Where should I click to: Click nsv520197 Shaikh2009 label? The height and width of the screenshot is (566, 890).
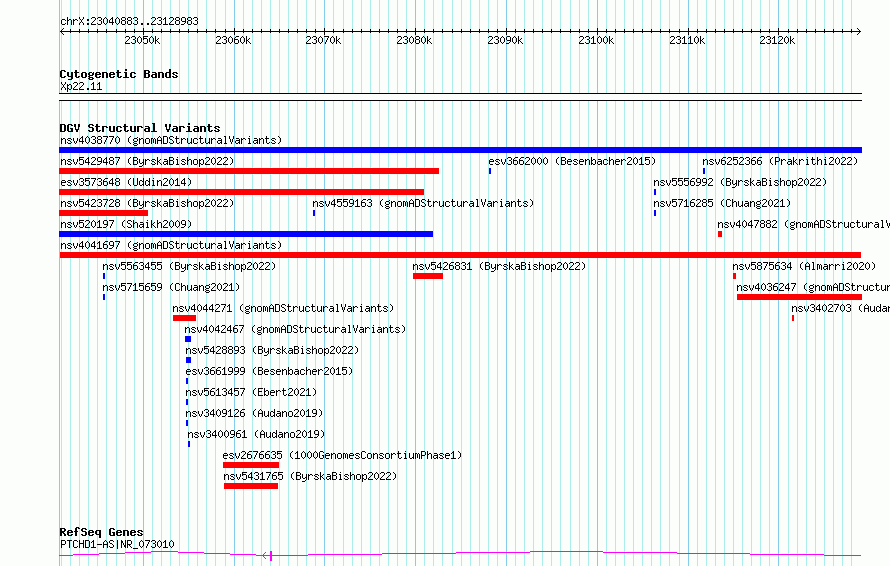126,224
